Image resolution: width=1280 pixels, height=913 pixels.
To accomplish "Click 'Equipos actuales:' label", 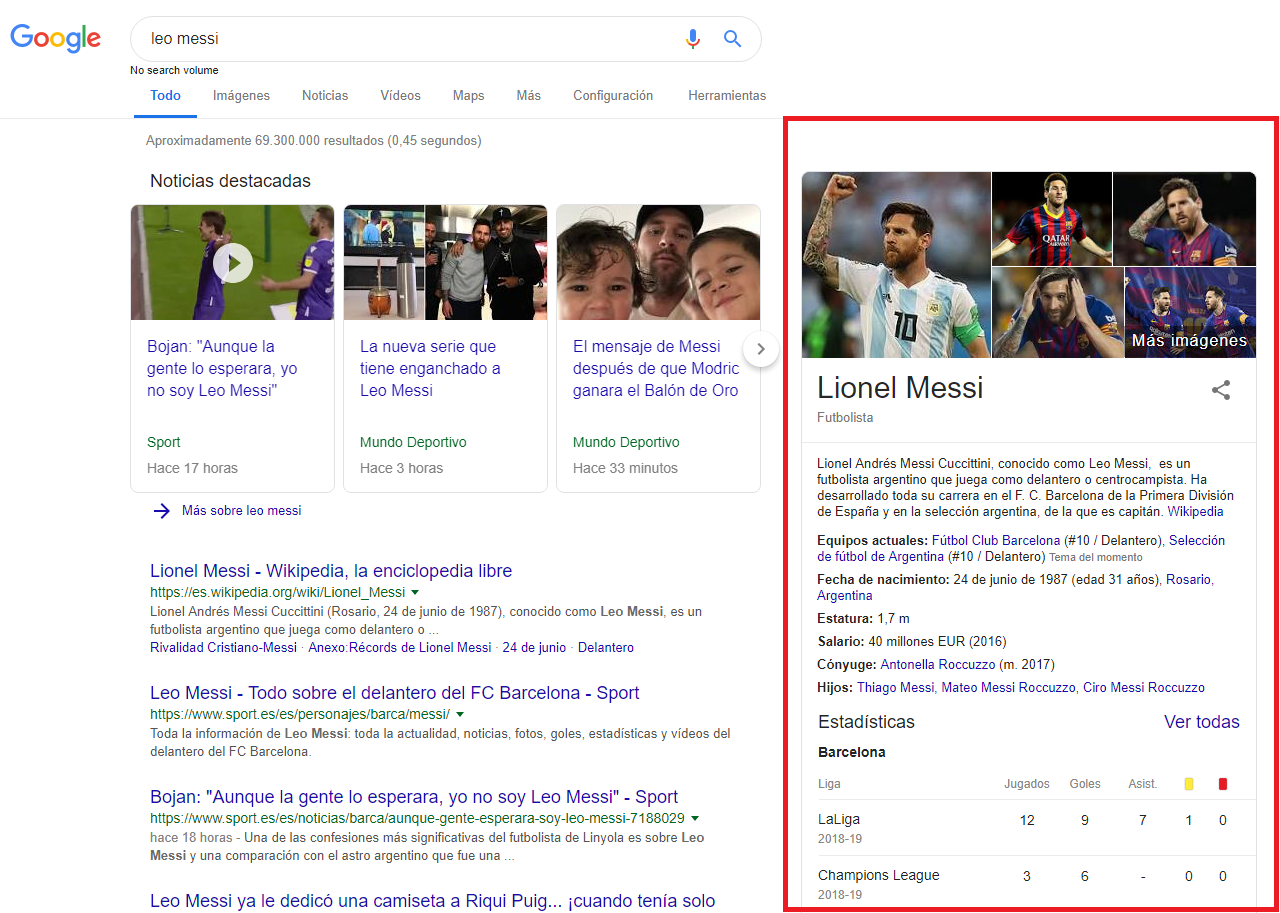I will coord(872,540).
